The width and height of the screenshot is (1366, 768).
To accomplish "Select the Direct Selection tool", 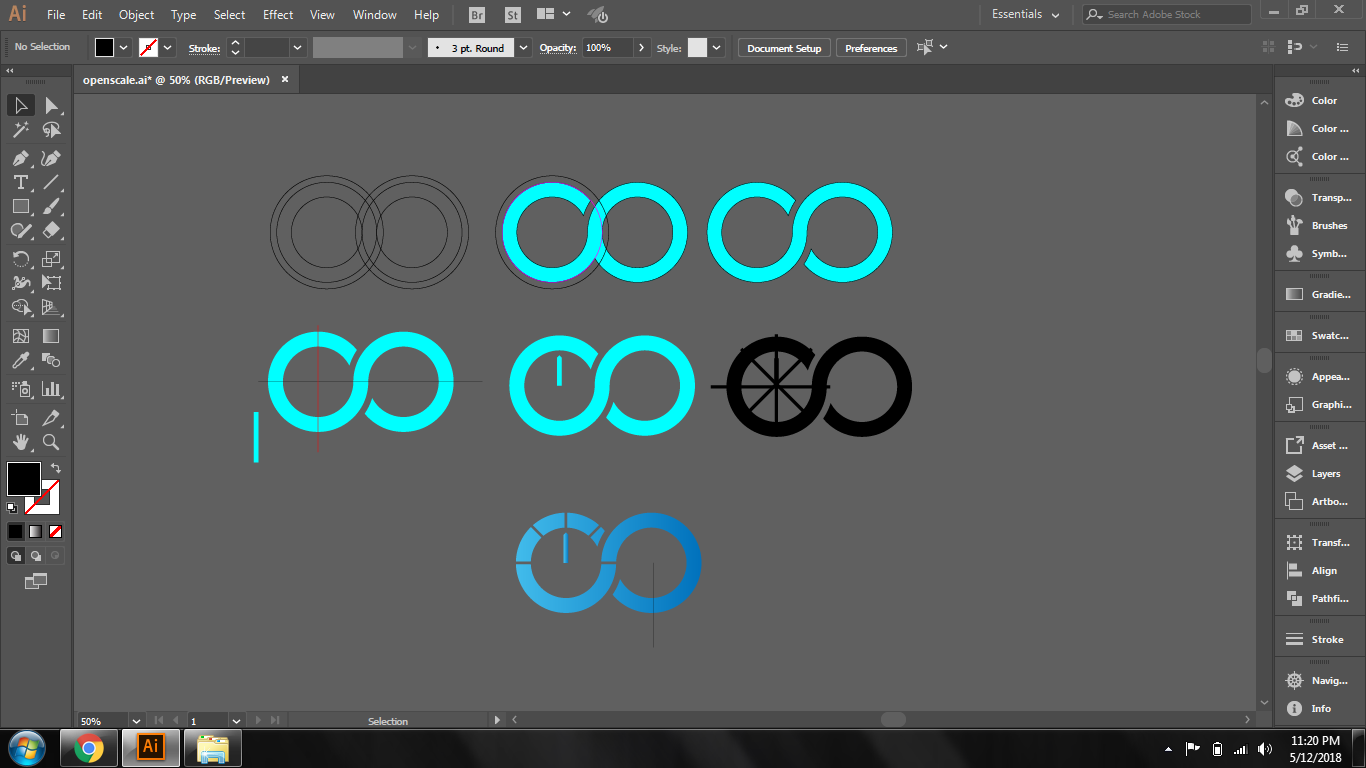I will click(52, 105).
